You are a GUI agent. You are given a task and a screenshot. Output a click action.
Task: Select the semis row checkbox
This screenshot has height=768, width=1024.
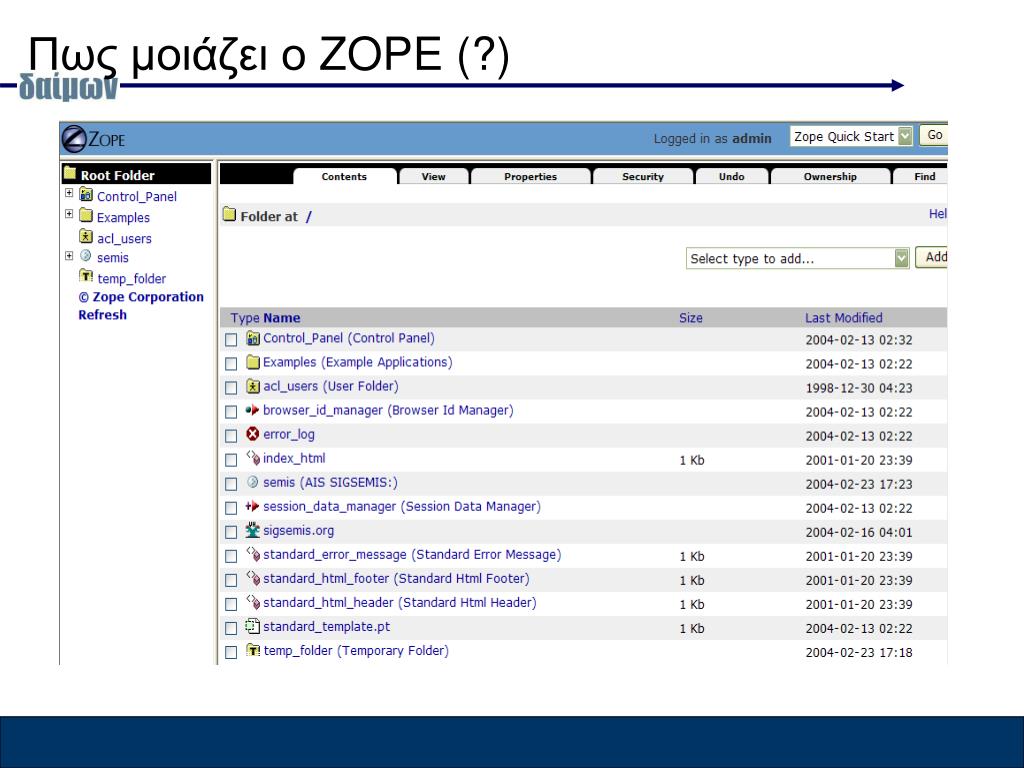tap(231, 484)
